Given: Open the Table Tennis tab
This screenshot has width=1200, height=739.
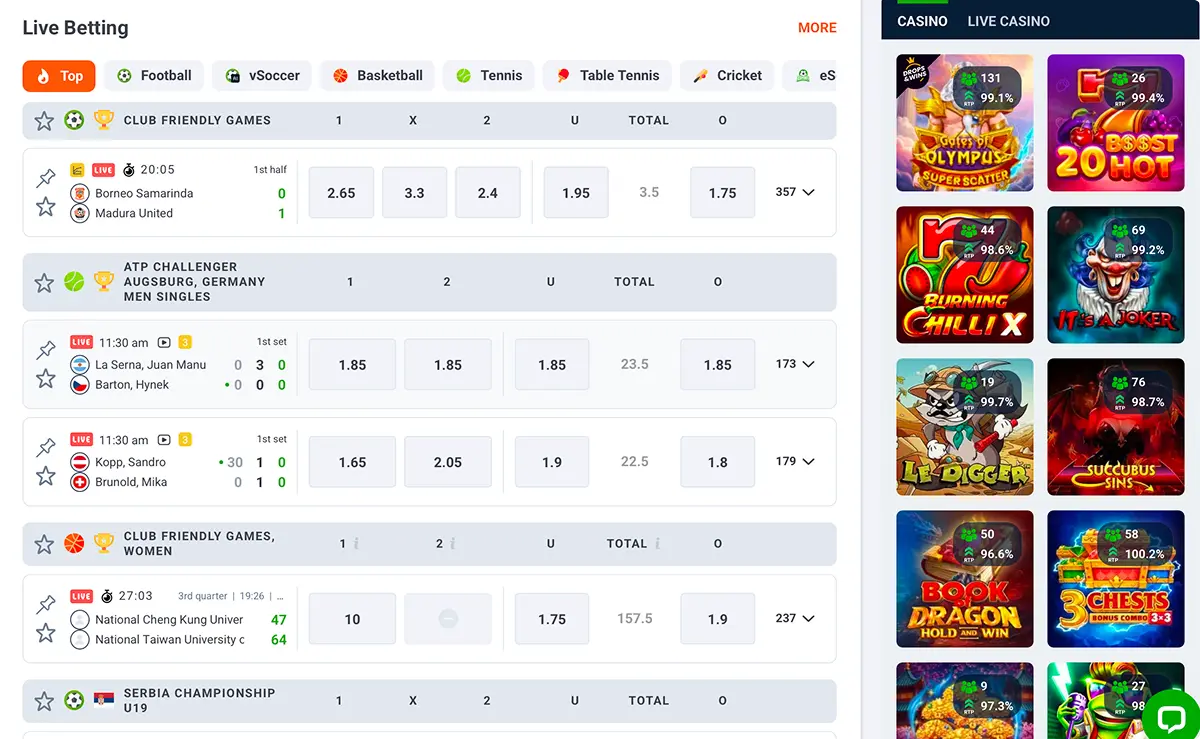Looking at the screenshot, I should pyautogui.click(x=607, y=76).
